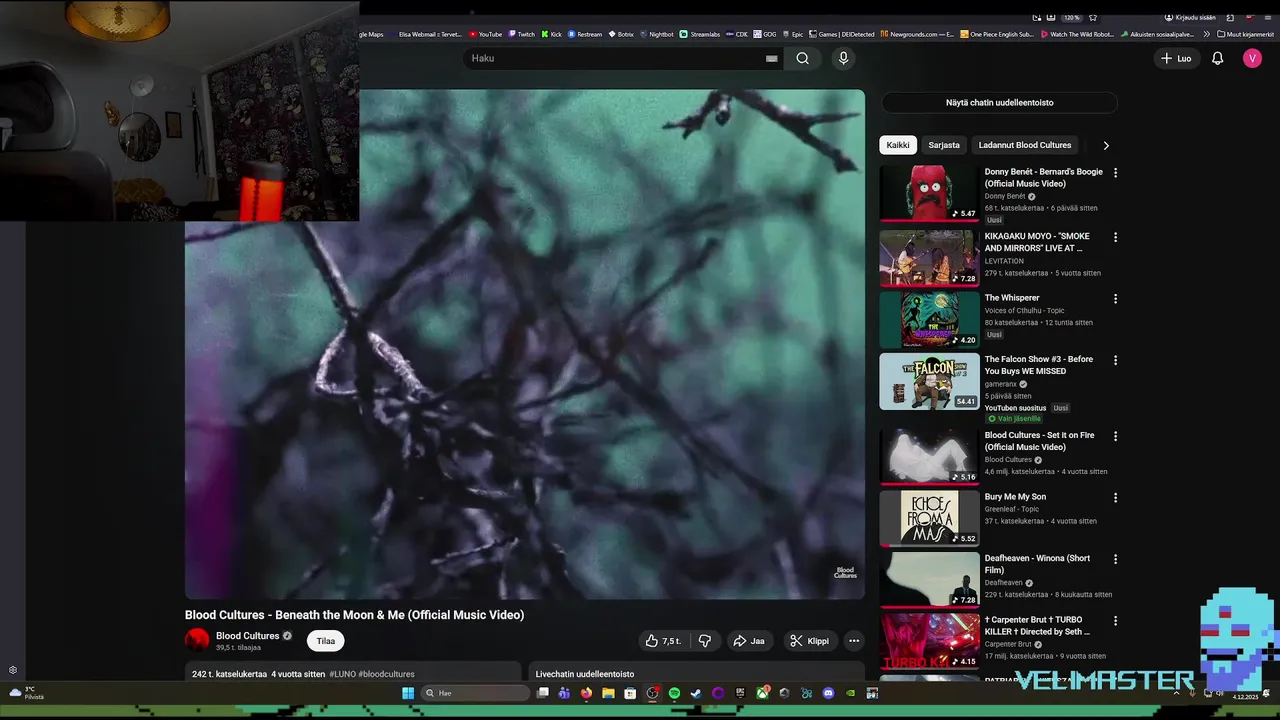Screen dimensions: 1280x720
Task: Click the #bloodcultures hashtag
Action: (x=386, y=674)
